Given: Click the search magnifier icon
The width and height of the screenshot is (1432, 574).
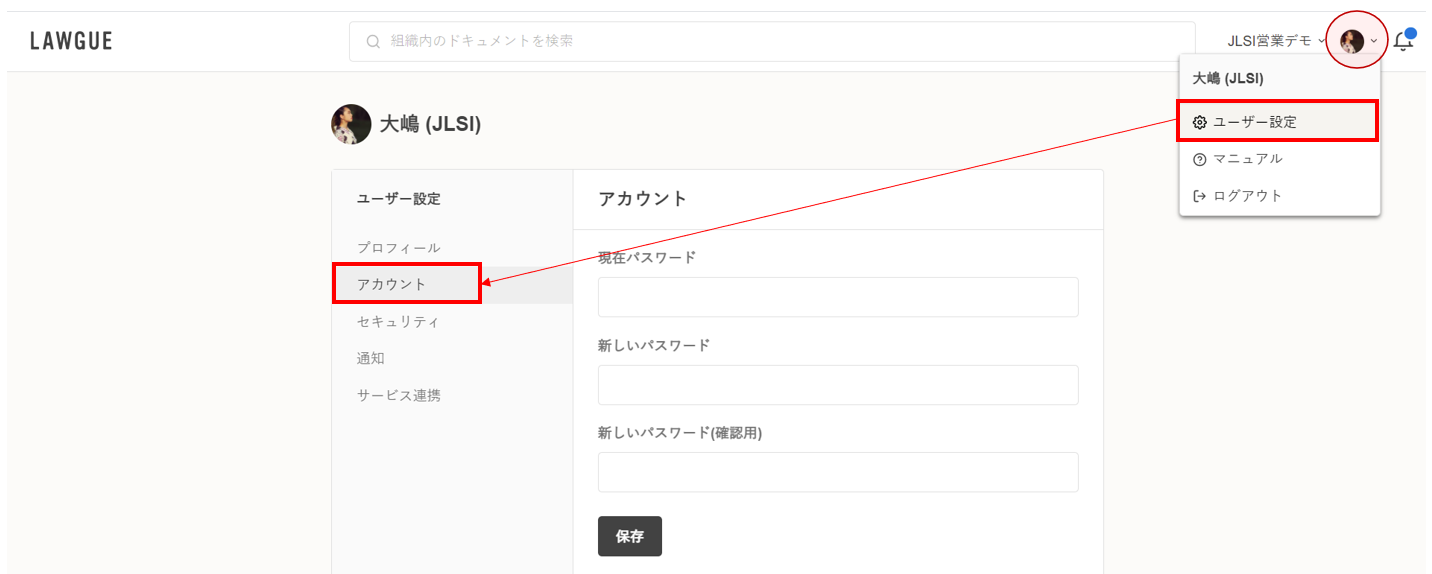Looking at the screenshot, I should pyautogui.click(x=373, y=42).
